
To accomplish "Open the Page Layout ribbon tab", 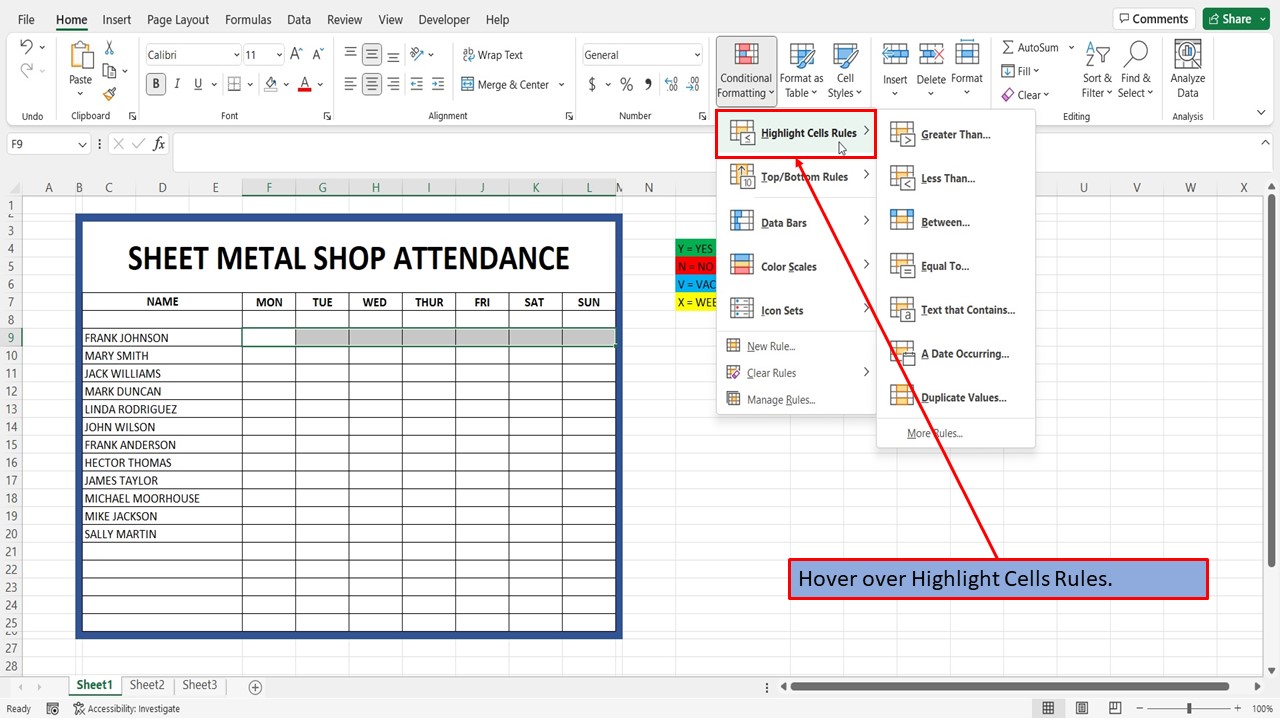I will 178,19.
